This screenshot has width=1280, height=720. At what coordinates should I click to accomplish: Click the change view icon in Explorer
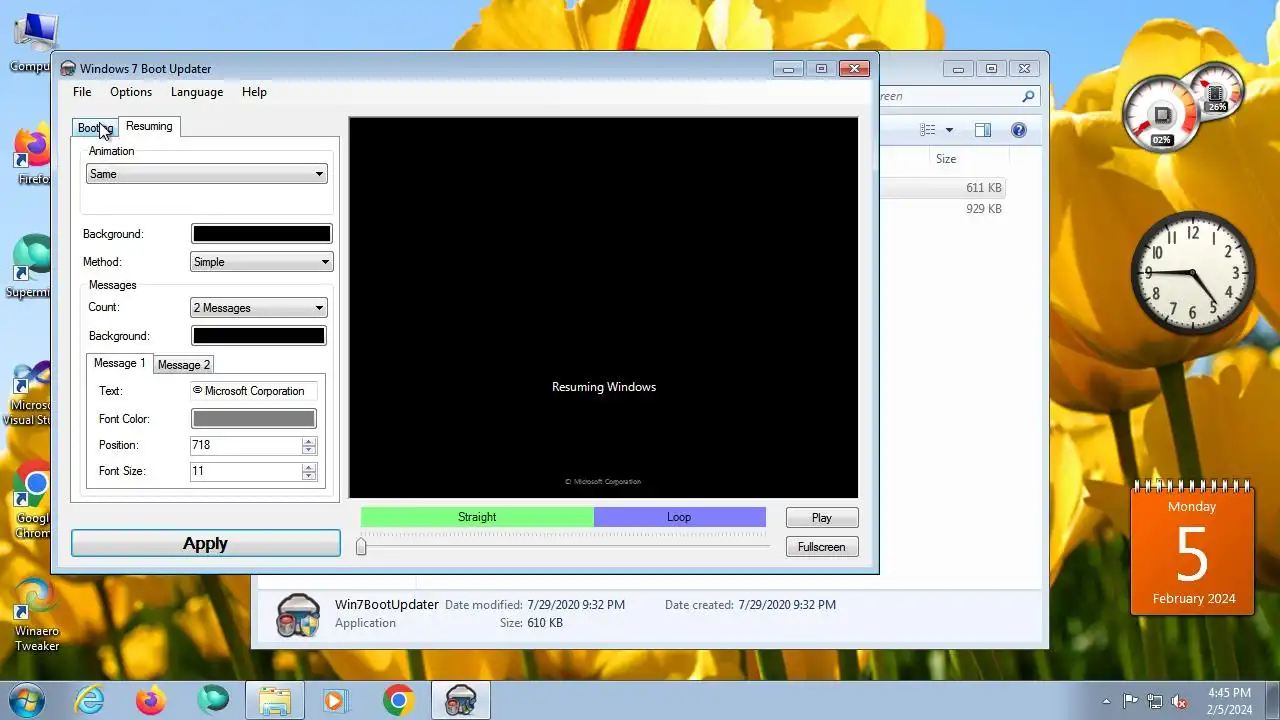click(928, 130)
